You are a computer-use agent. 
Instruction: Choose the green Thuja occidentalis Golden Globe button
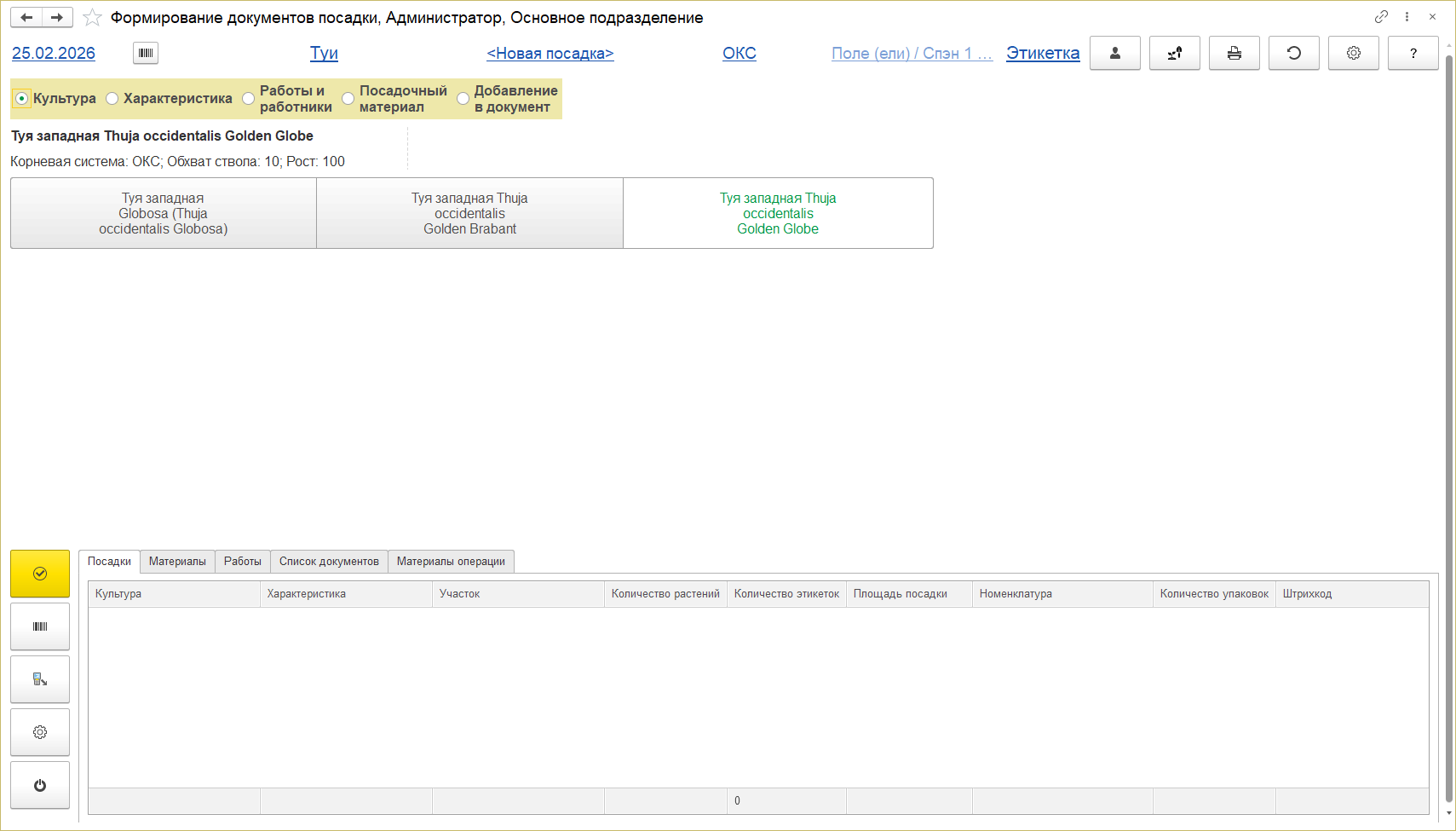pos(778,213)
